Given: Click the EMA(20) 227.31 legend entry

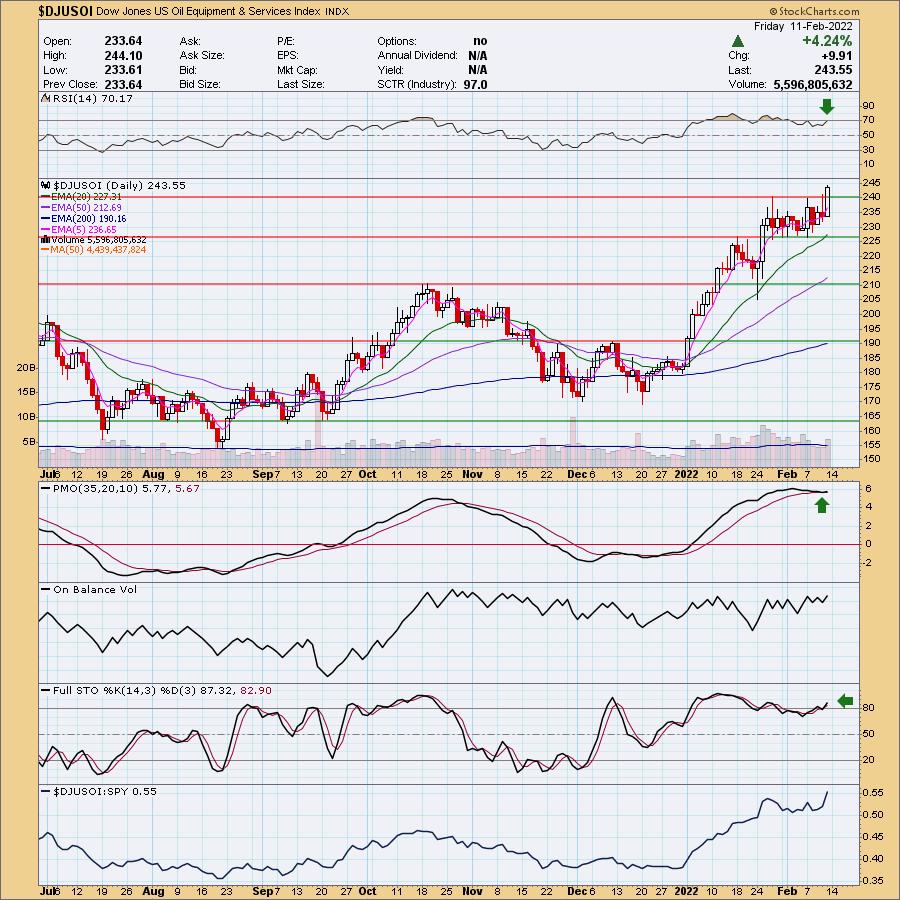Looking at the screenshot, I should coord(80,196).
